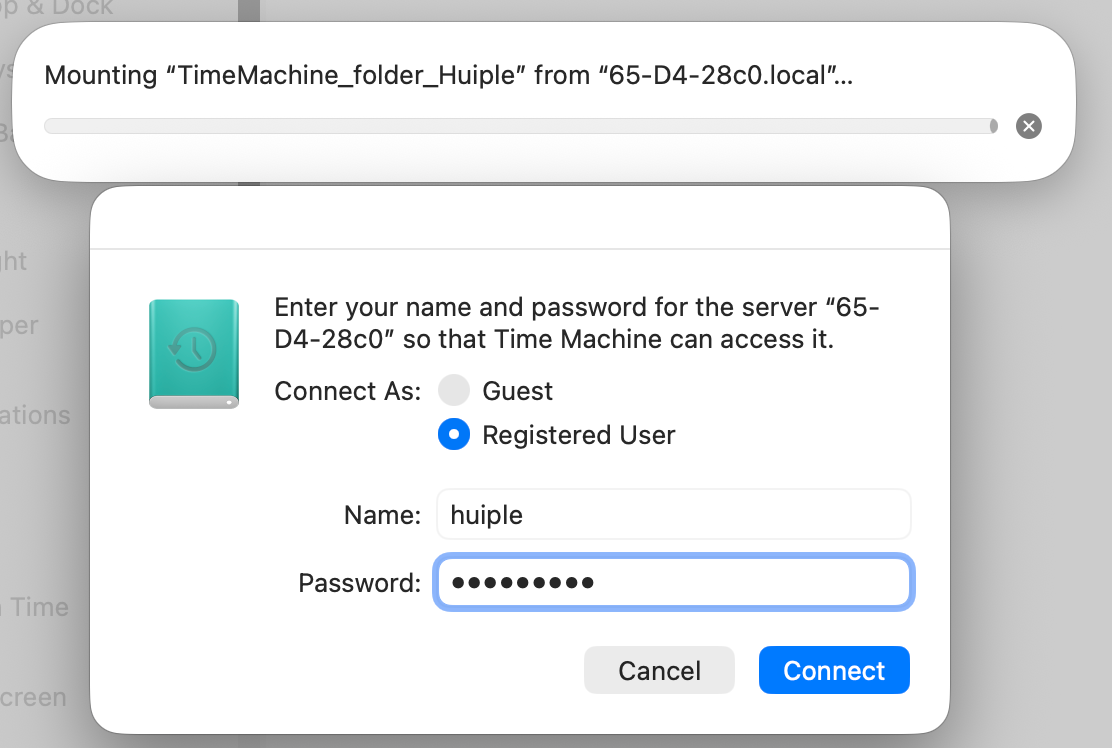Click into the Password input field
The width and height of the screenshot is (1112, 748).
click(673, 583)
